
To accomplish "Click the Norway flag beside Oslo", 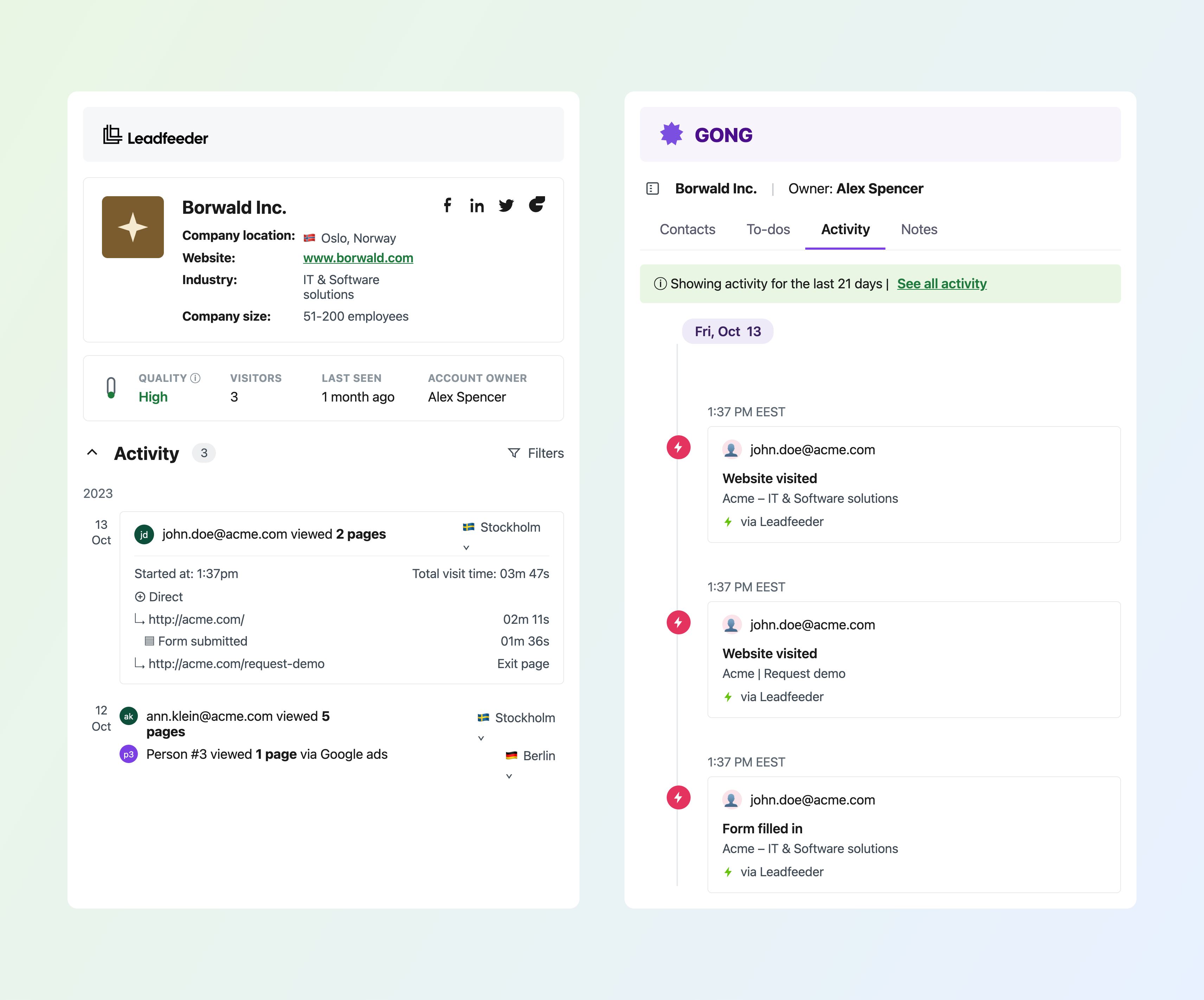I will (309, 238).
